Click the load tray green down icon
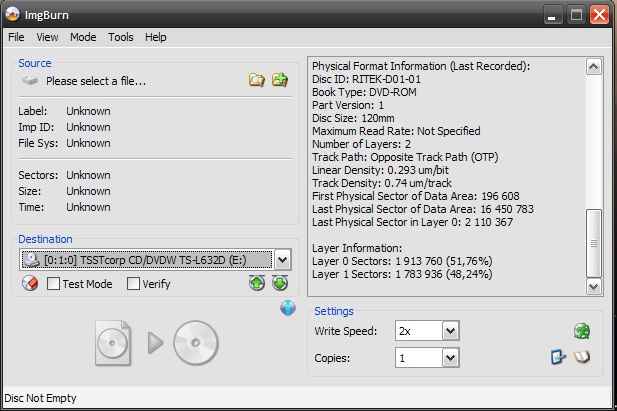This screenshot has width=617, height=411. pos(280,283)
